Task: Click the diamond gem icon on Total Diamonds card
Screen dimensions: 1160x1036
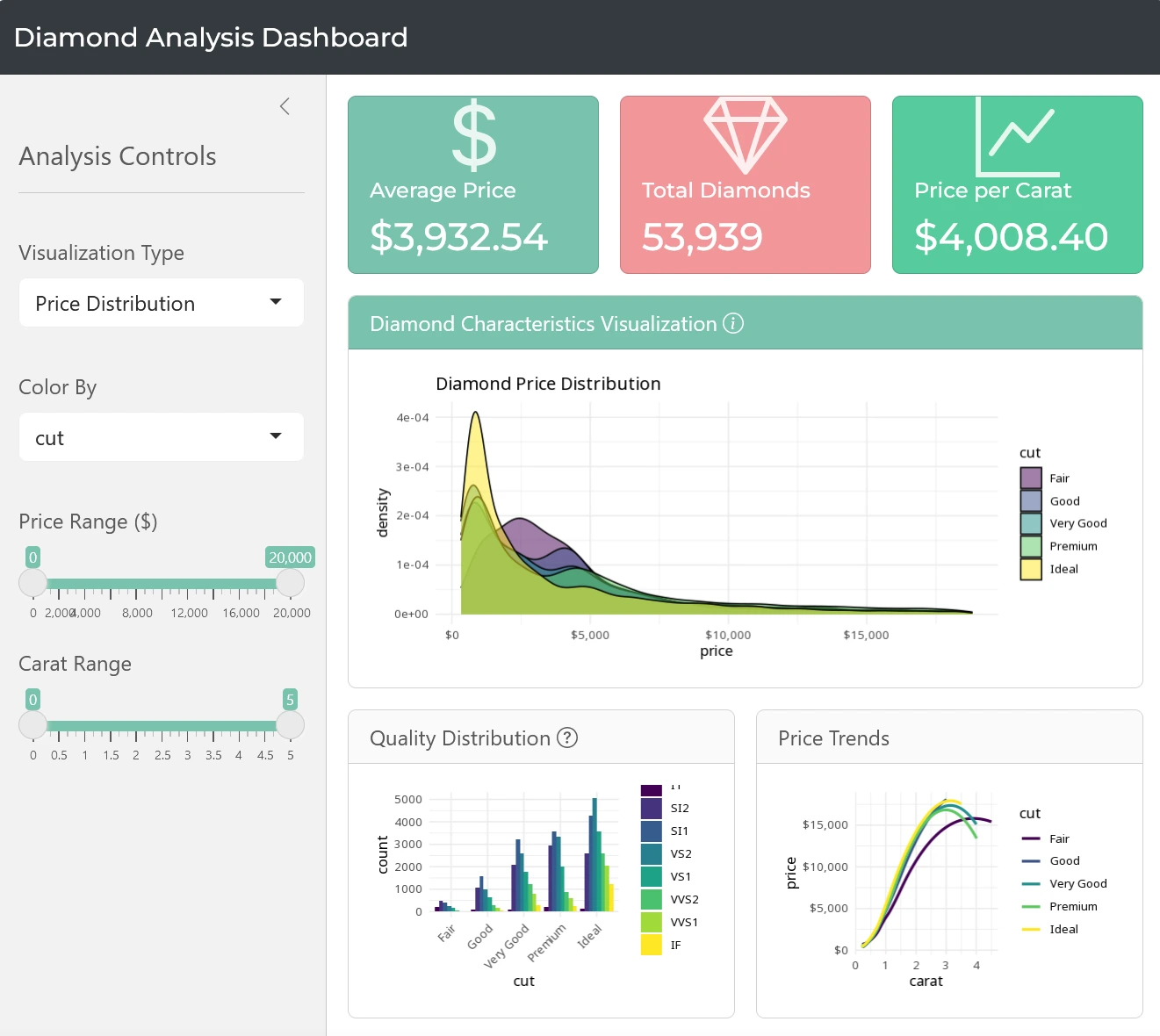Action: tap(746, 134)
